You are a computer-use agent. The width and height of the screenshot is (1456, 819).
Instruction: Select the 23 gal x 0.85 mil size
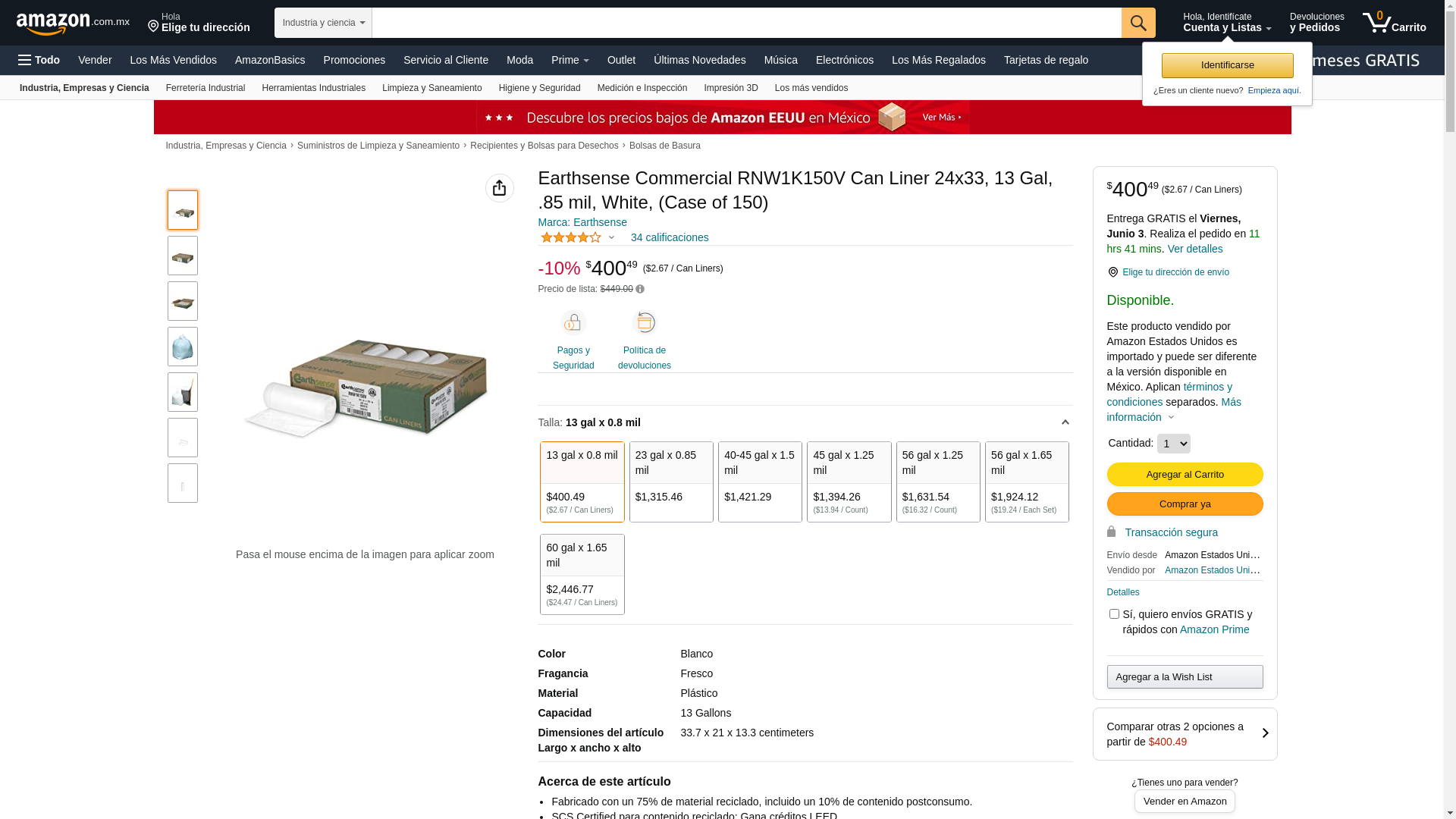point(671,482)
